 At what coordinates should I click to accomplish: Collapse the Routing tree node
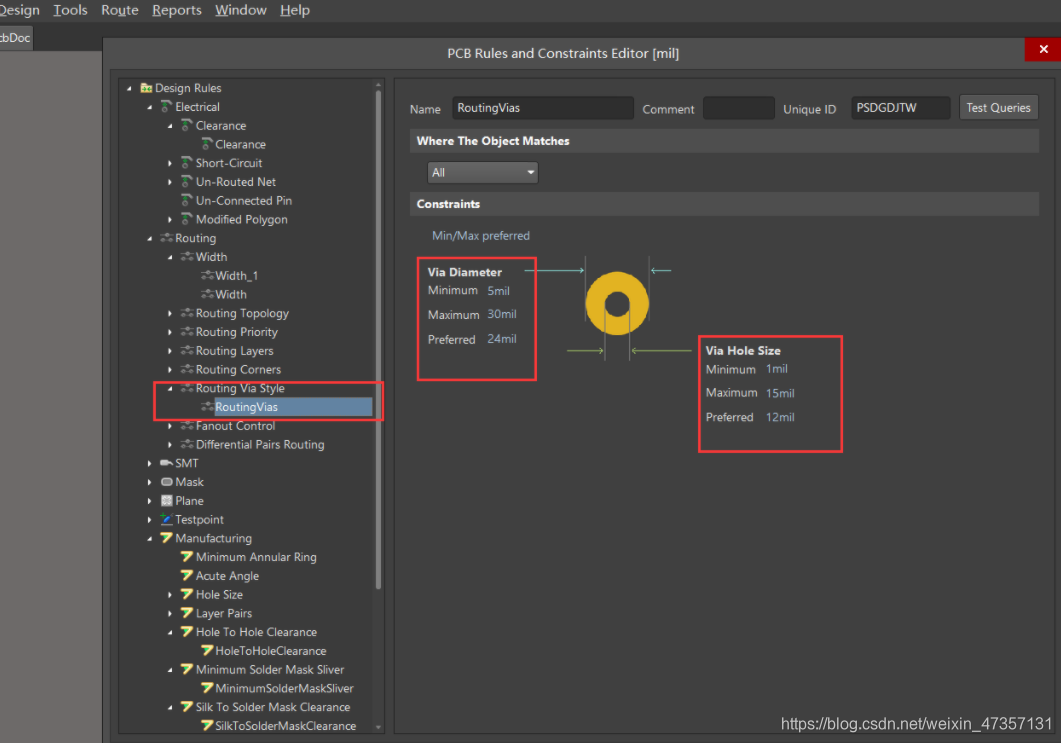coord(150,238)
